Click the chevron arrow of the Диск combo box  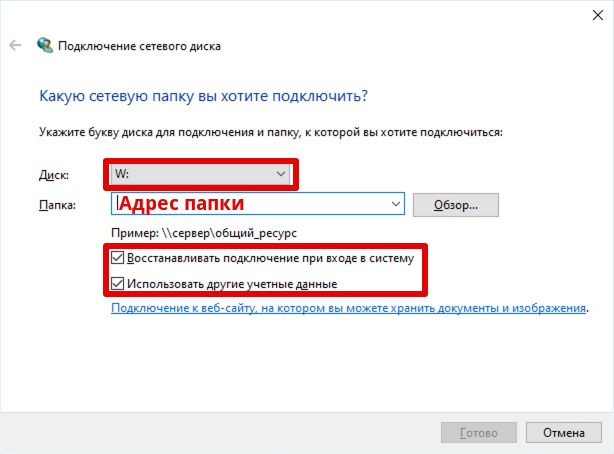pyautogui.click(x=281, y=174)
